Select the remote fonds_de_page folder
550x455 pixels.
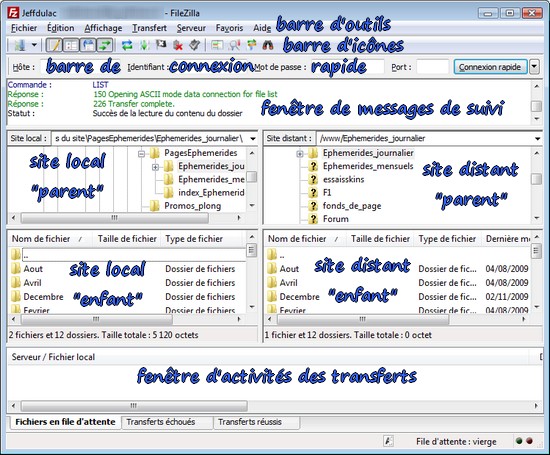352,206
